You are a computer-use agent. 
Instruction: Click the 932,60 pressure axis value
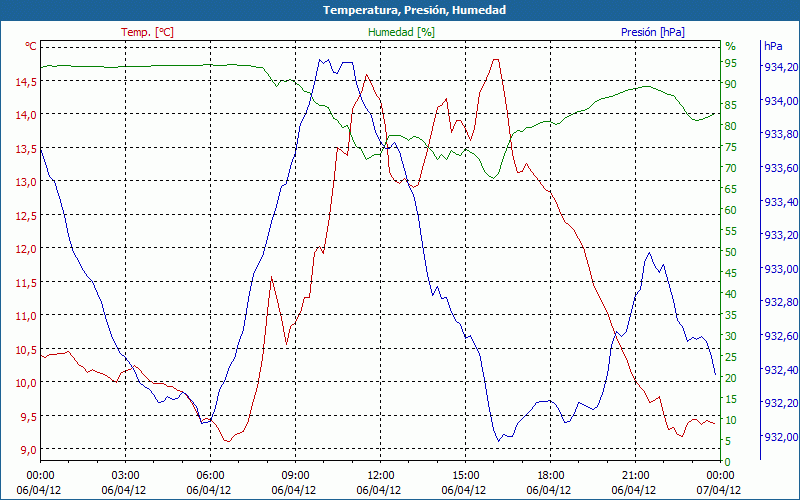(x=781, y=336)
